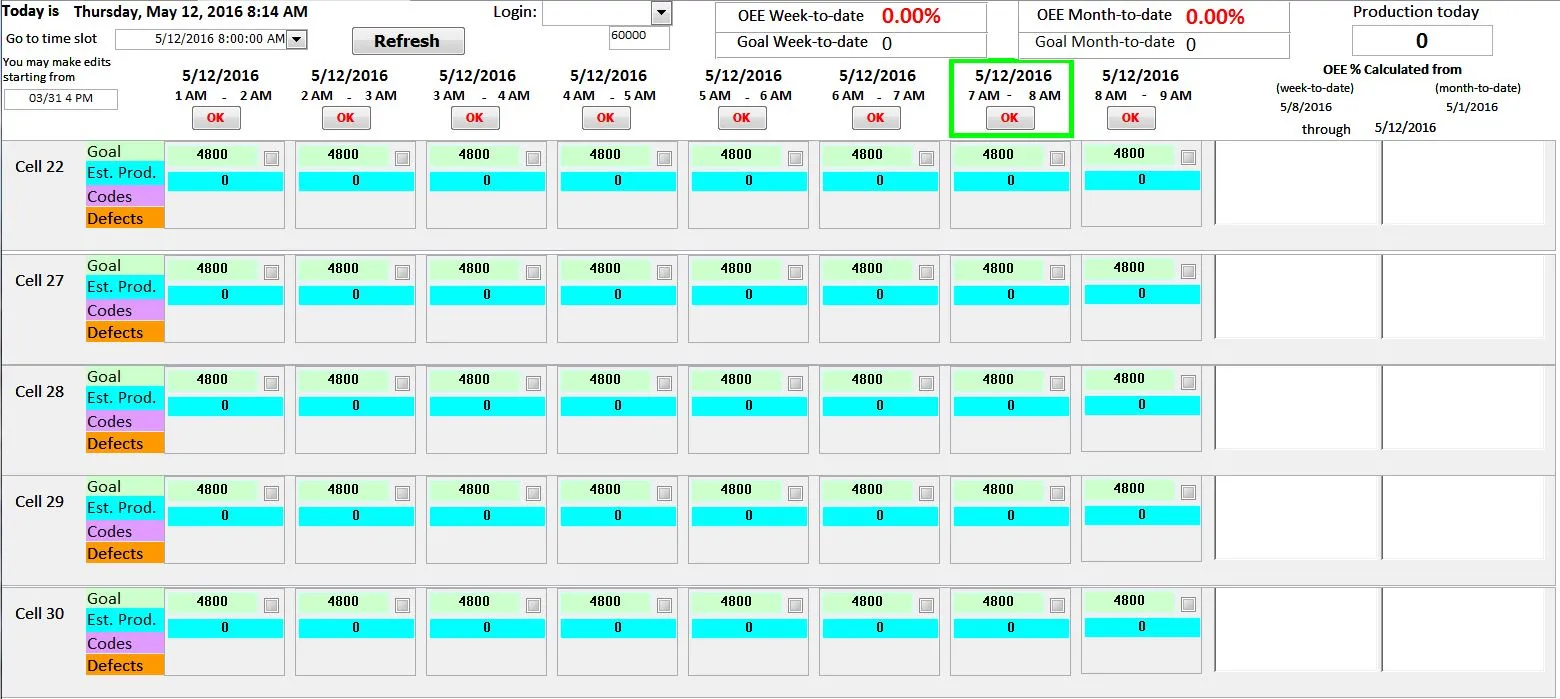Tick Cell 28 checkbox in 3 AM slot
The image size is (1560, 699).
tap(533, 383)
